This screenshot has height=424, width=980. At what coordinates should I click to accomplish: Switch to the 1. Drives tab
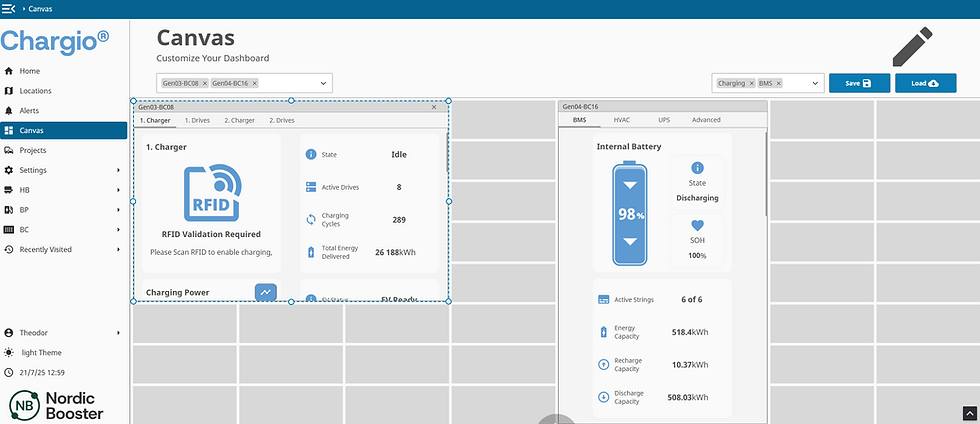[x=197, y=120]
